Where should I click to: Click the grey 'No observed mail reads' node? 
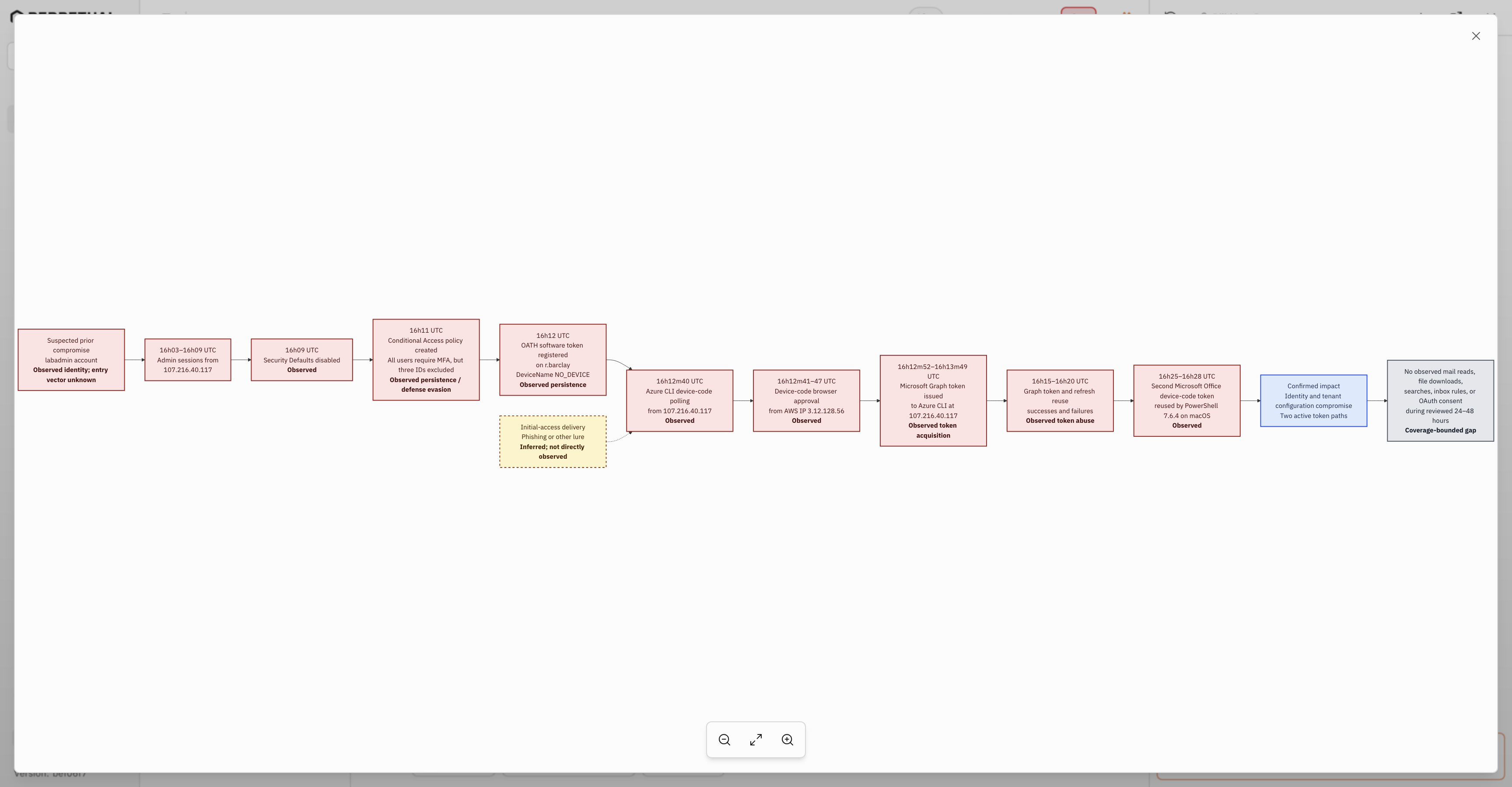(x=1440, y=401)
